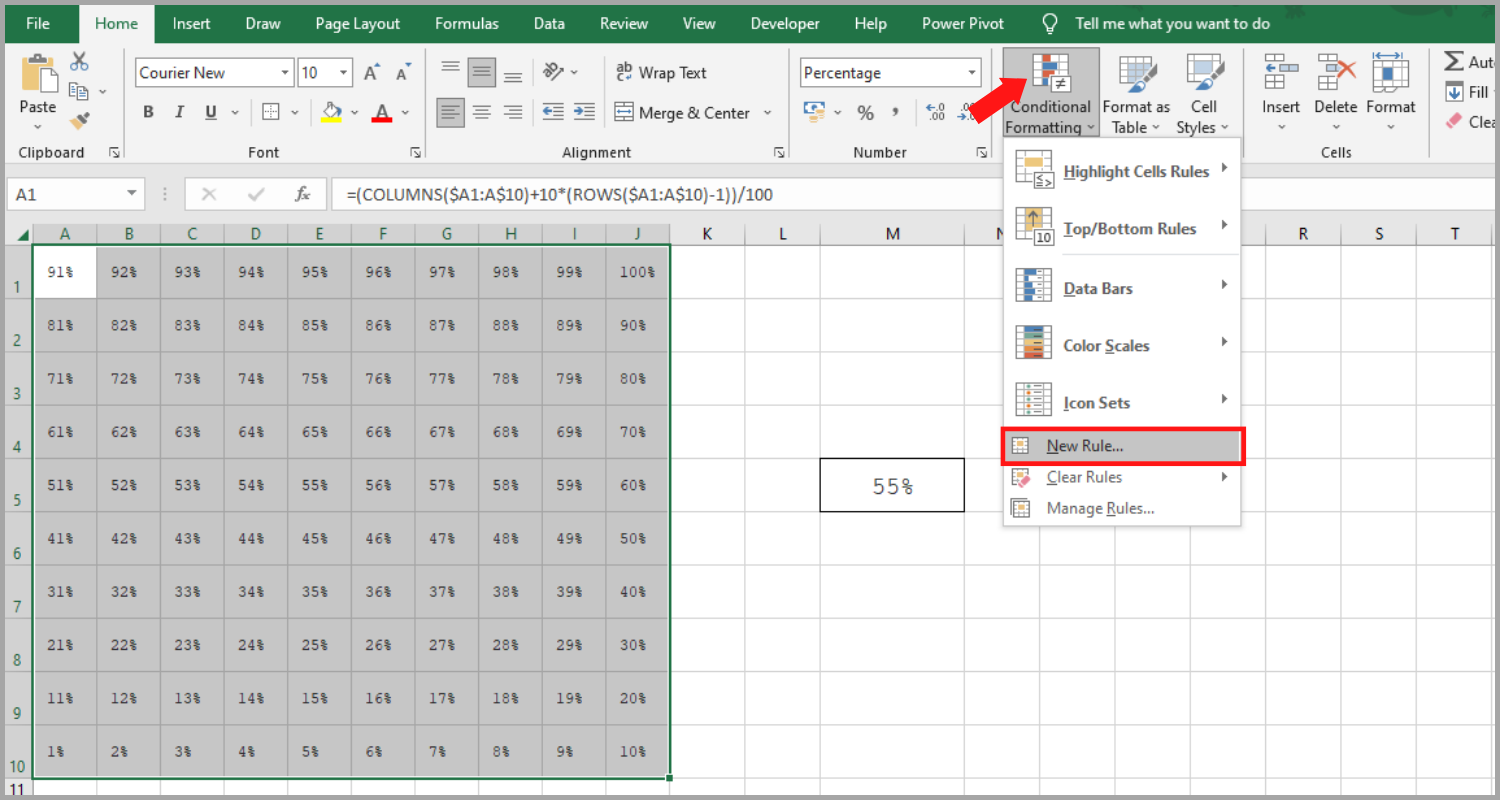Expand the fill color dropdown arrow
The height and width of the screenshot is (800, 1500).
[355, 112]
